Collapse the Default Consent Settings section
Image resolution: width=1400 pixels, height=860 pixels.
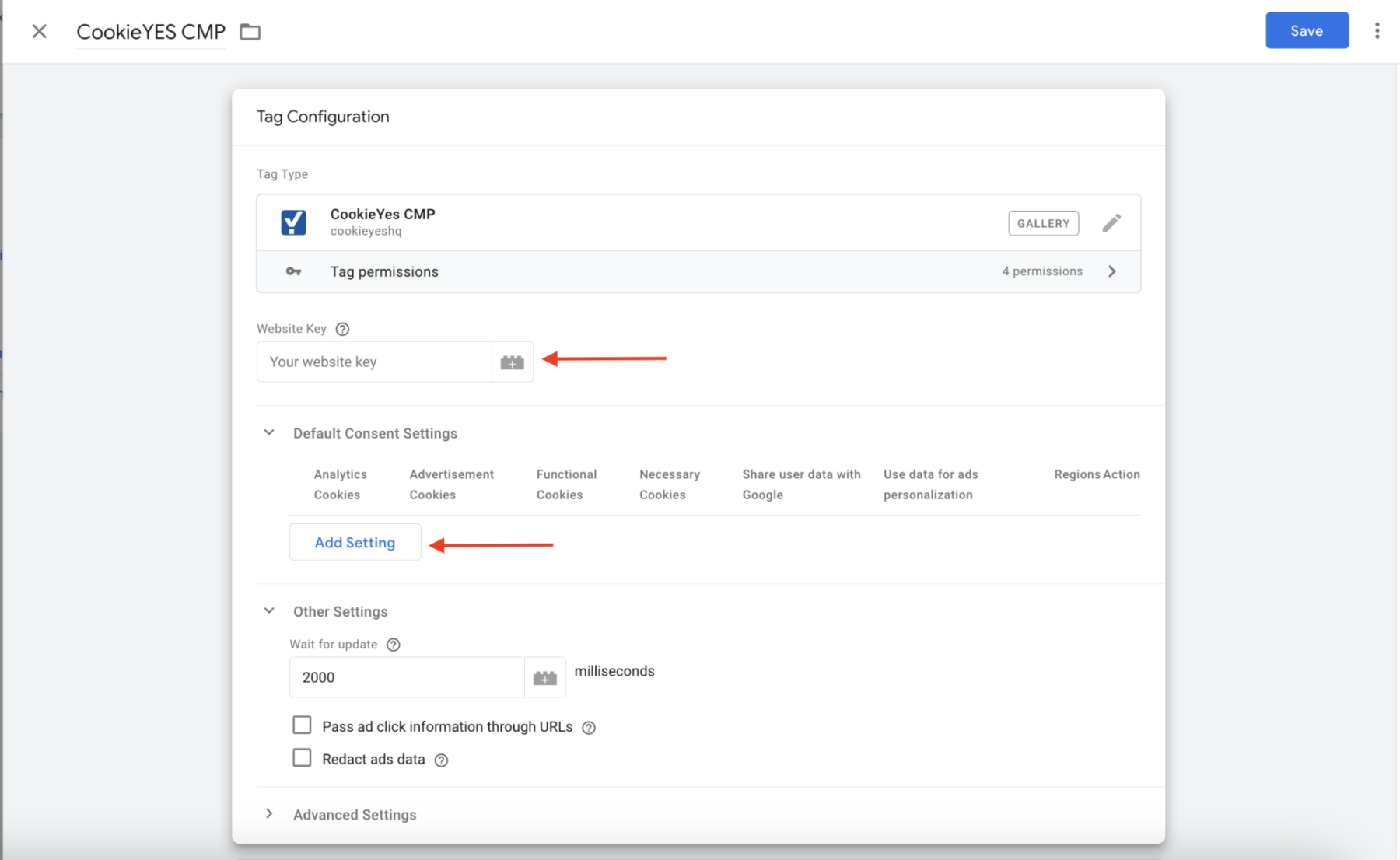click(269, 432)
